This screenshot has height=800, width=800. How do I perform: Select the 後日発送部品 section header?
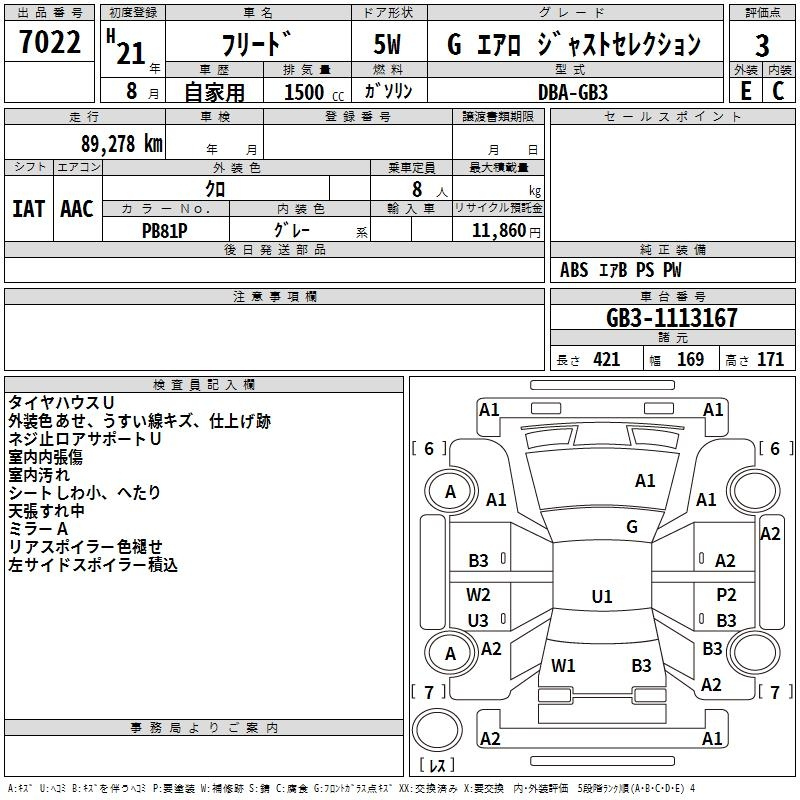(x=274, y=249)
